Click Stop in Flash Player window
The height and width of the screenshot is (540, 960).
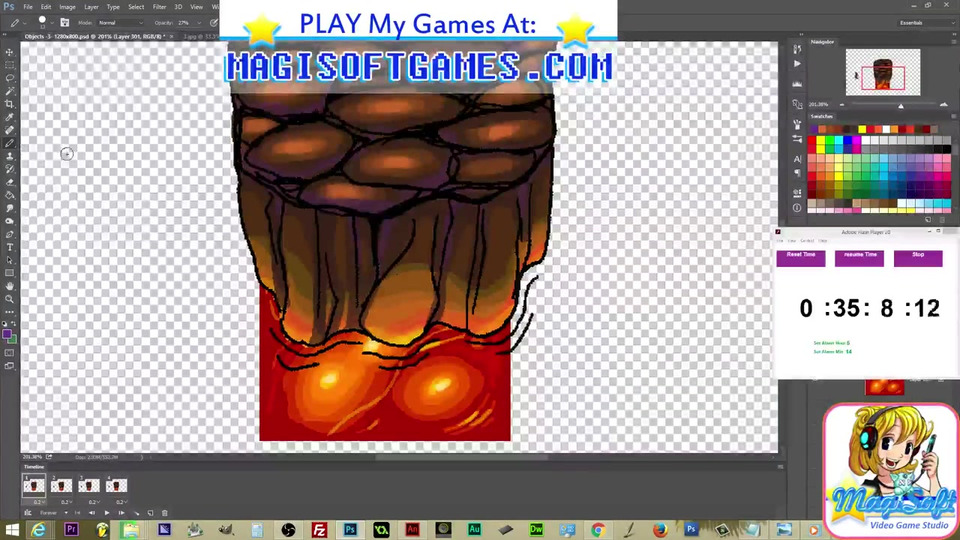click(x=918, y=258)
